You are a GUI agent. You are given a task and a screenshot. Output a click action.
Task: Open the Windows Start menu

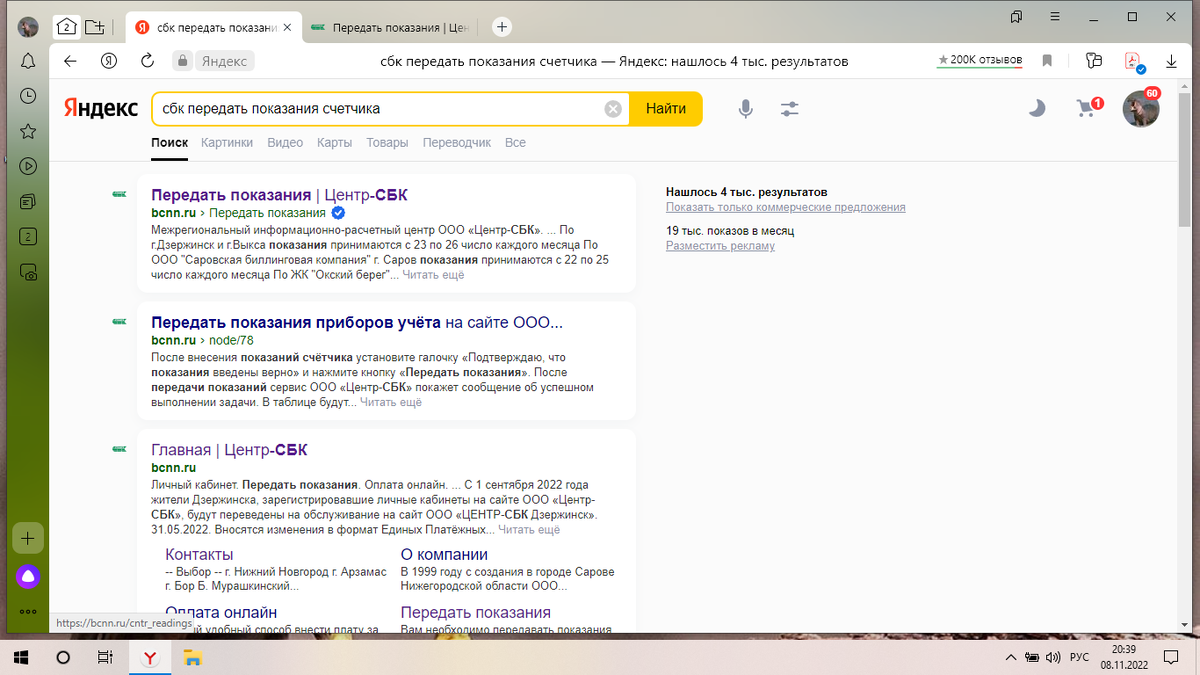coord(23,658)
